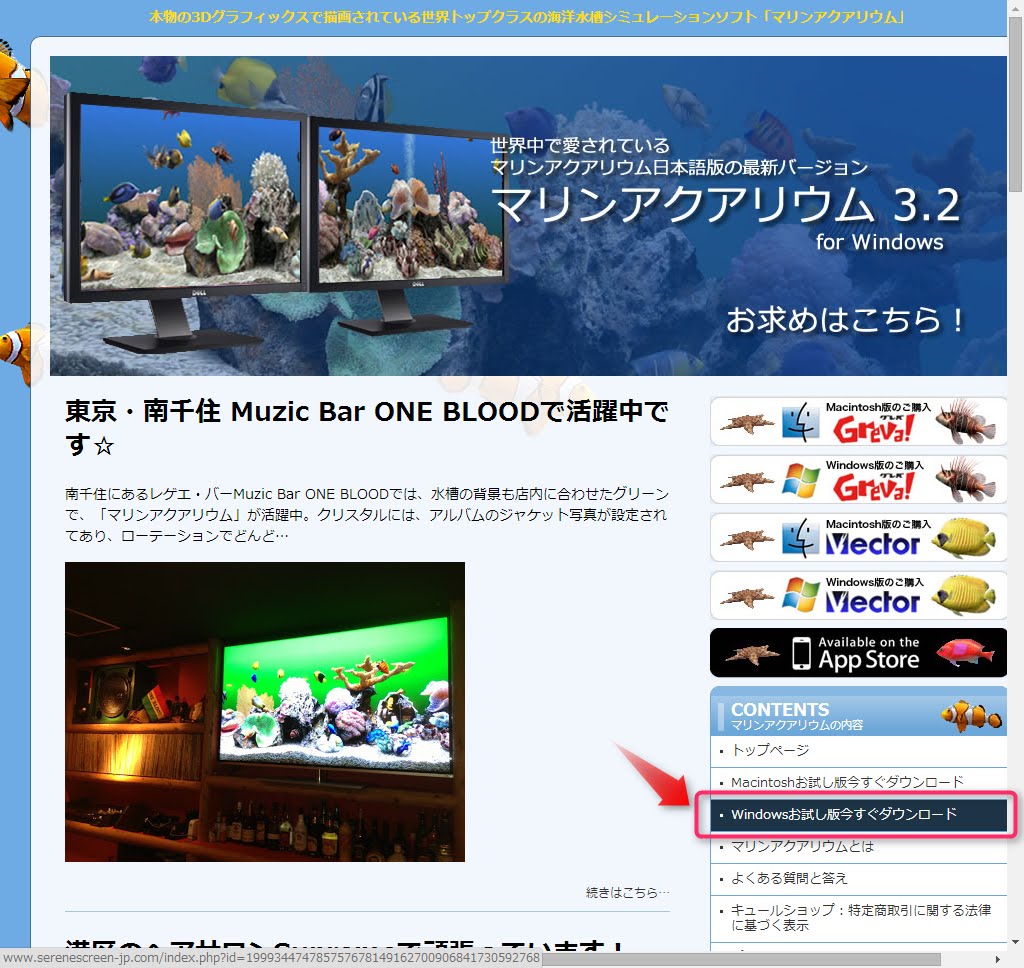Select Windowsお試し版今すぐダウンロード menu entry
This screenshot has height=968, width=1024.
858,815
